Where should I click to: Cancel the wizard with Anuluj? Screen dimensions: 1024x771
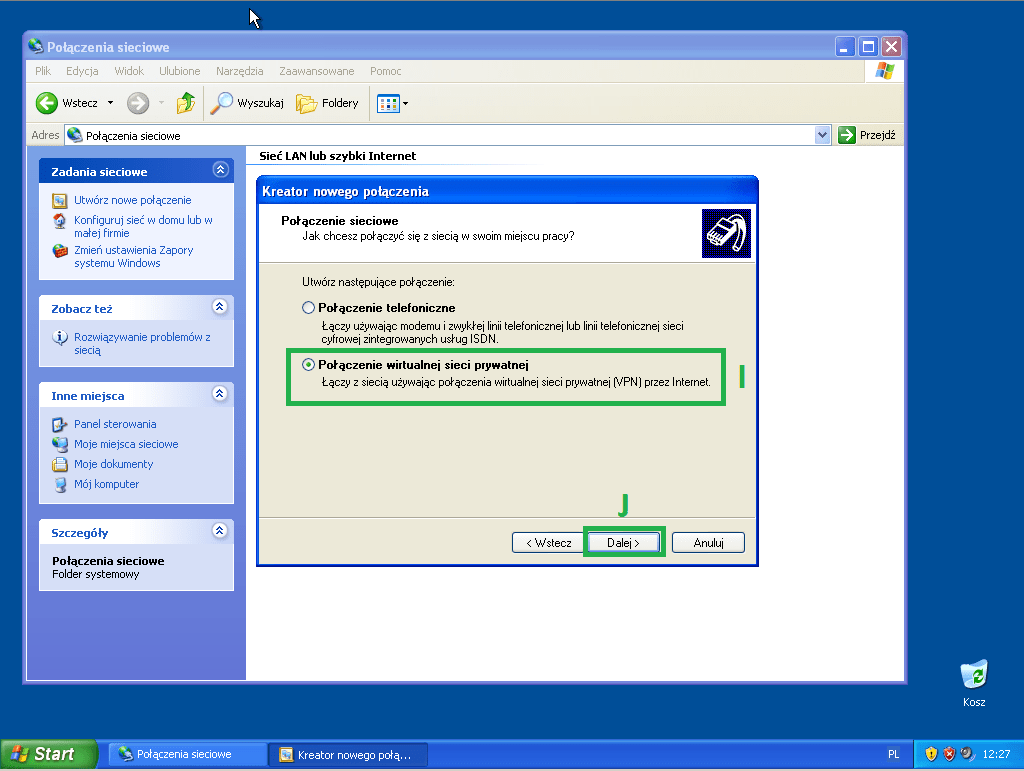click(709, 543)
